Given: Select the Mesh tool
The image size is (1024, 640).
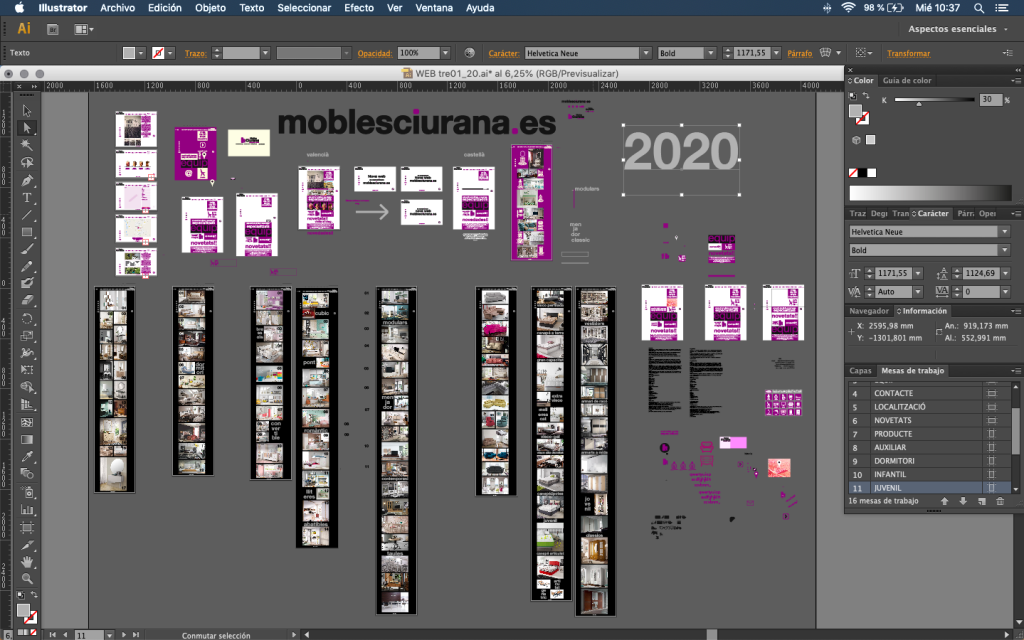Looking at the screenshot, I should point(27,423).
